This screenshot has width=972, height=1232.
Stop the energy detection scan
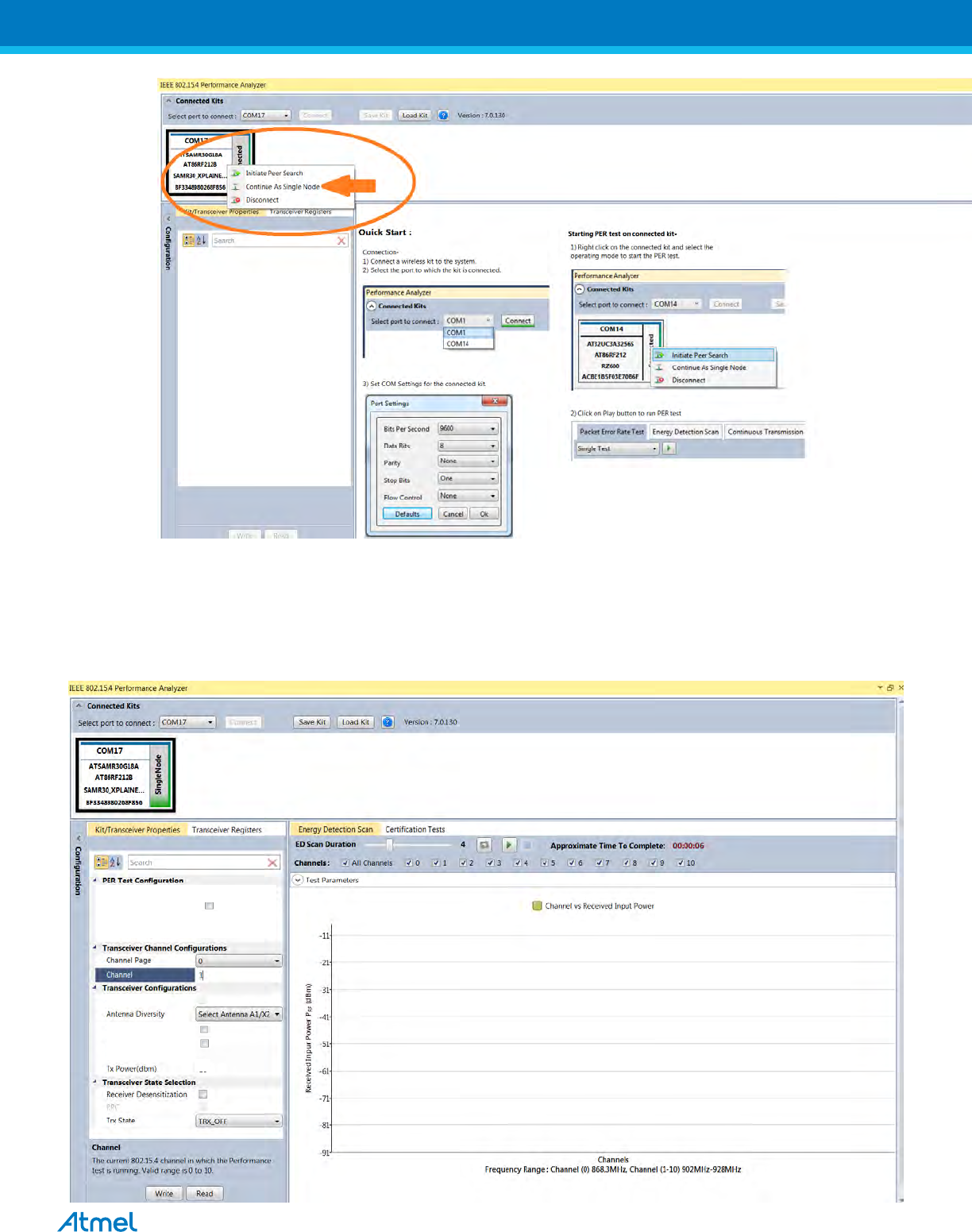coord(527,845)
